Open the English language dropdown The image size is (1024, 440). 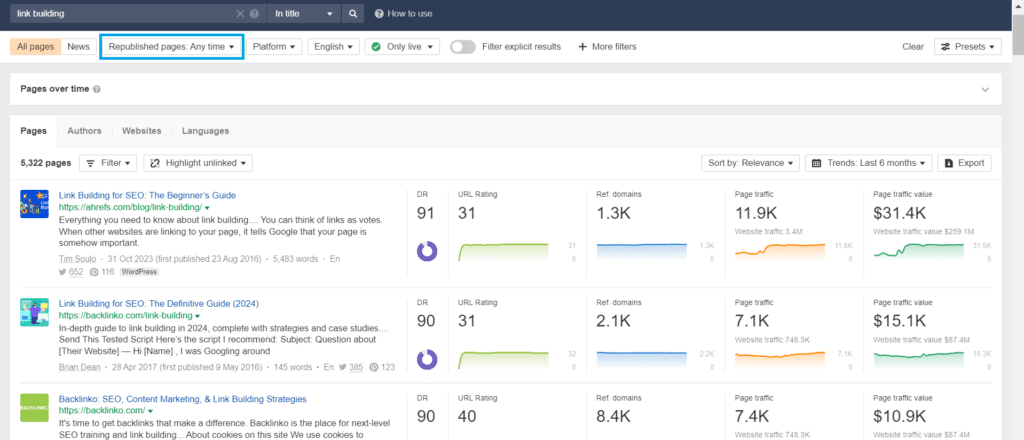pos(334,47)
